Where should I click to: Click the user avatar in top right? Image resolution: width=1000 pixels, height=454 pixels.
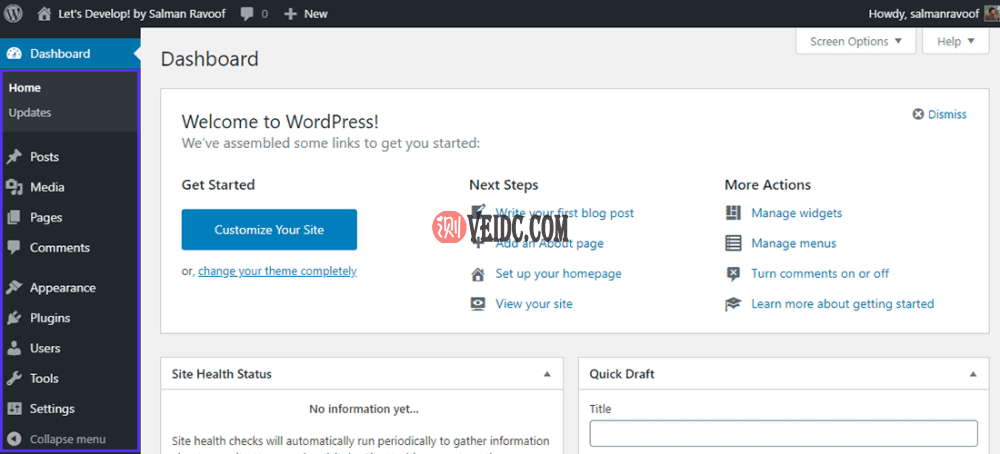point(990,14)
